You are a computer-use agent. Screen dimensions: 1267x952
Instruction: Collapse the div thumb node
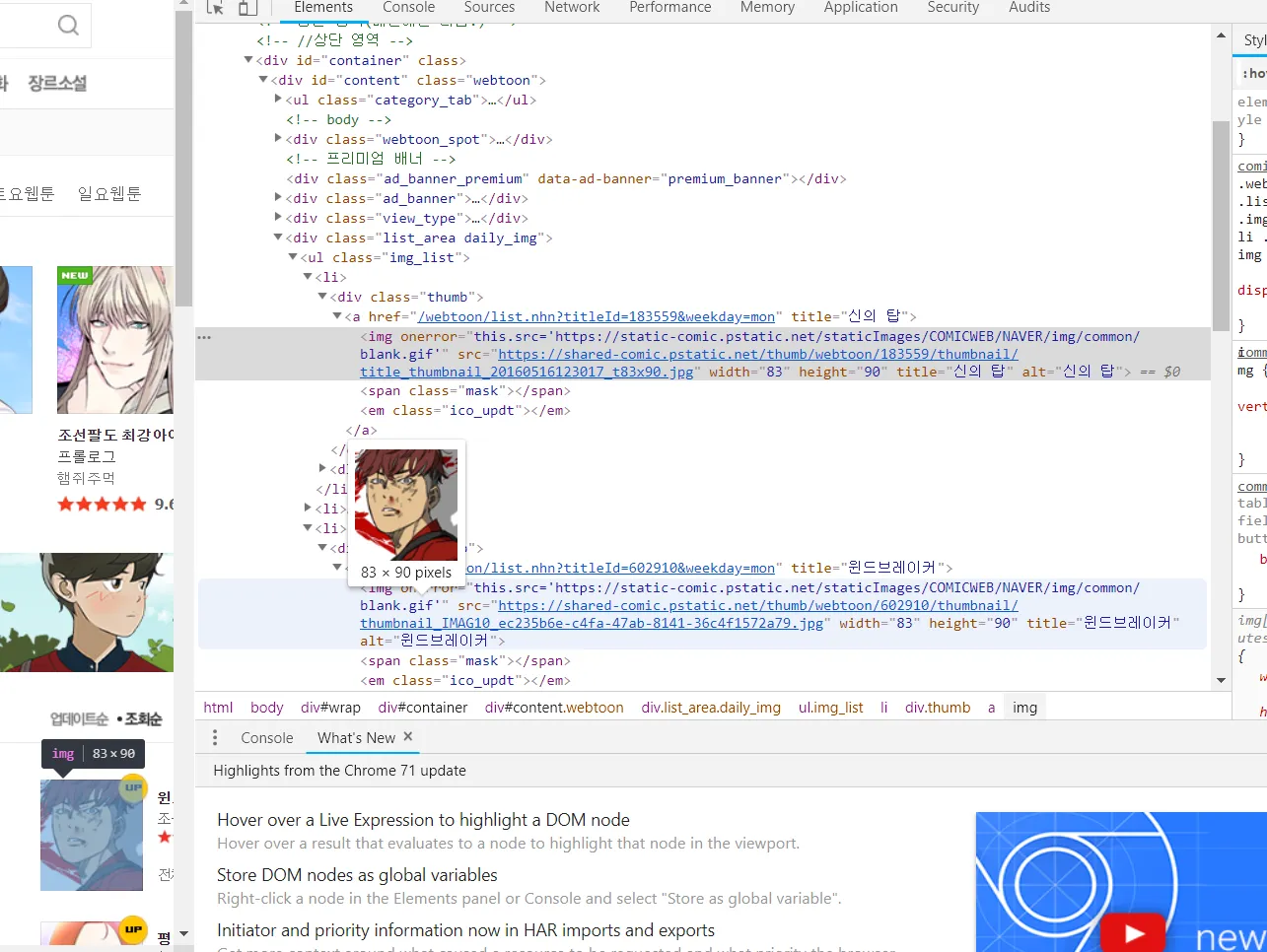(322, 297)
